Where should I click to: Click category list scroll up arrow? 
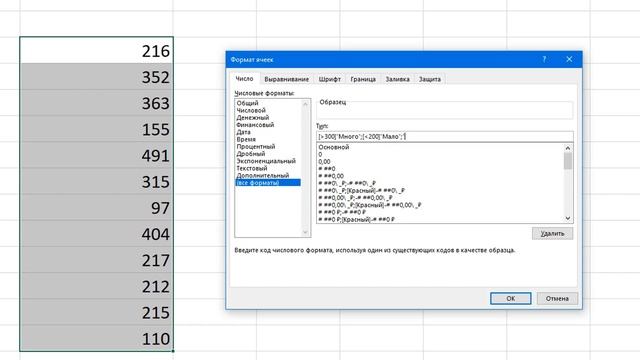click(x=305, y=104)
